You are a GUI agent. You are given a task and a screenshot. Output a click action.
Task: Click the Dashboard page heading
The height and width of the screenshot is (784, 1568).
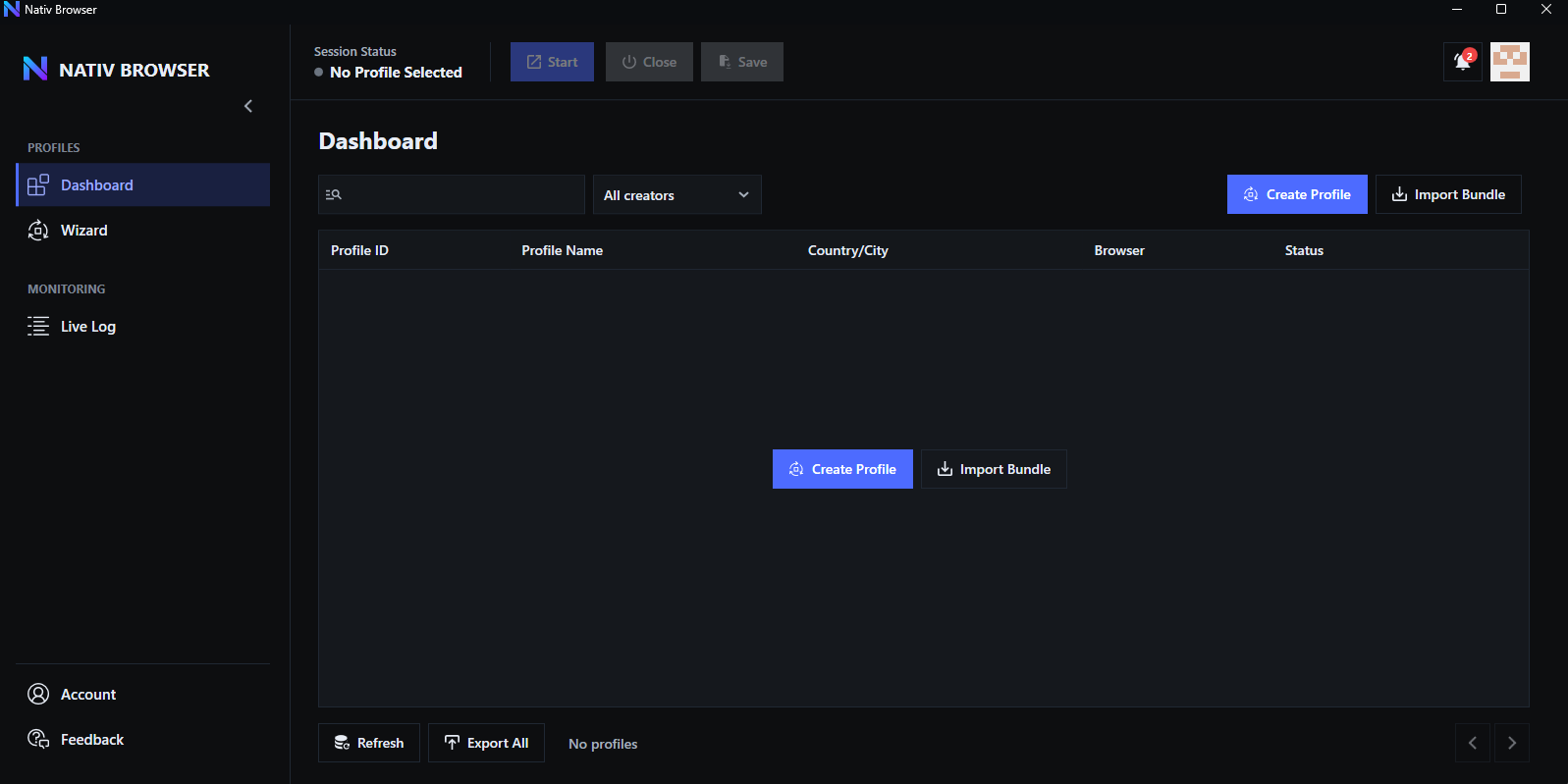click(x=378, y=141)
